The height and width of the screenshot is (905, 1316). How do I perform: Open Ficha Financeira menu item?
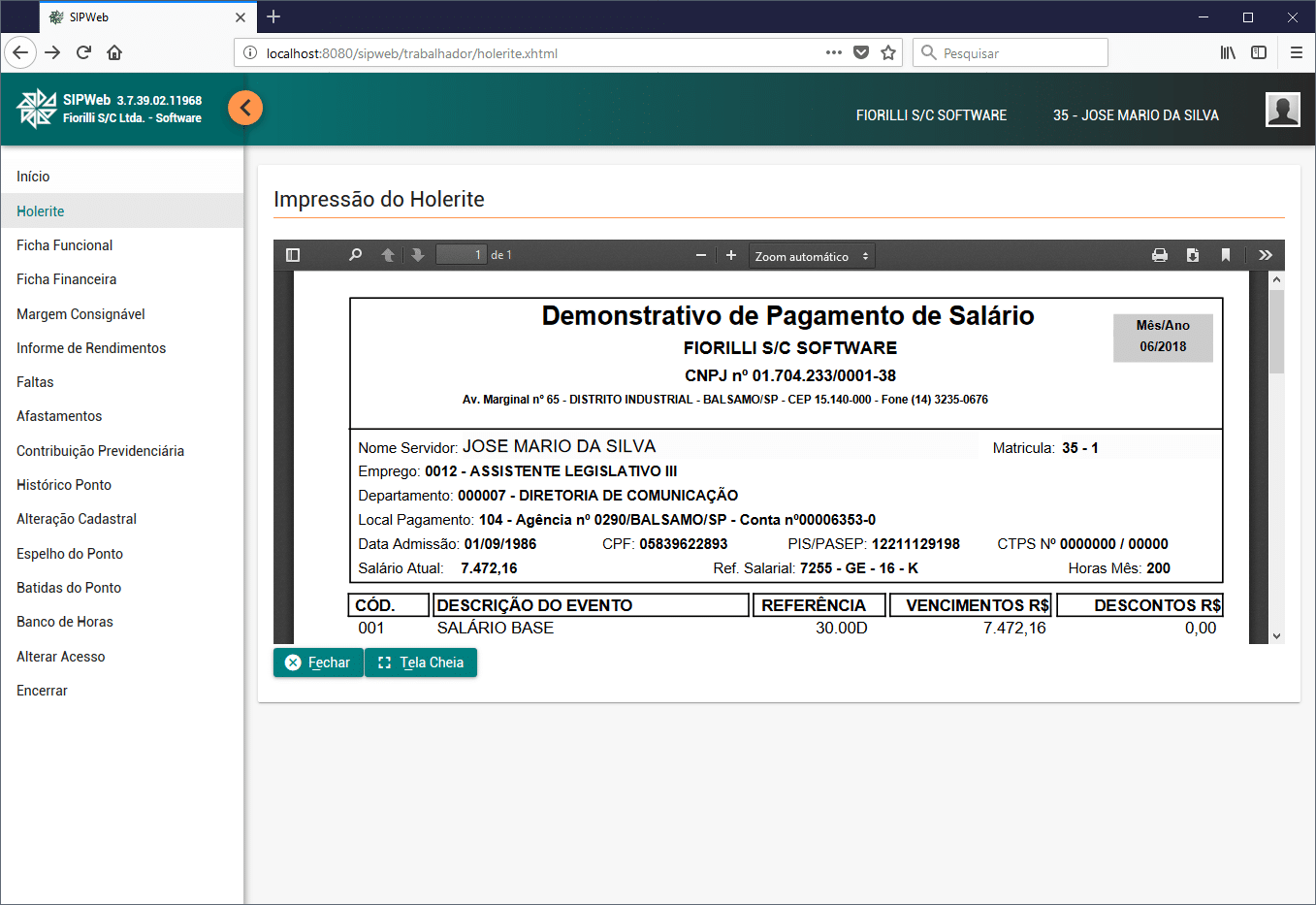click(x=66, y=279)
